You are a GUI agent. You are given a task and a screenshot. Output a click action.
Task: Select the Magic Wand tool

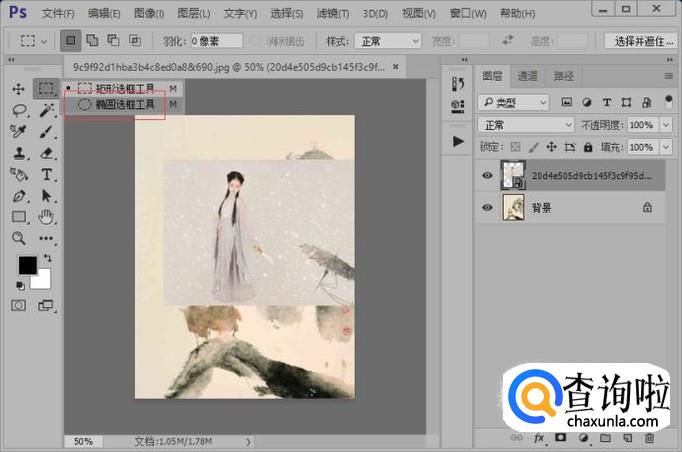[x=46, y=111]
